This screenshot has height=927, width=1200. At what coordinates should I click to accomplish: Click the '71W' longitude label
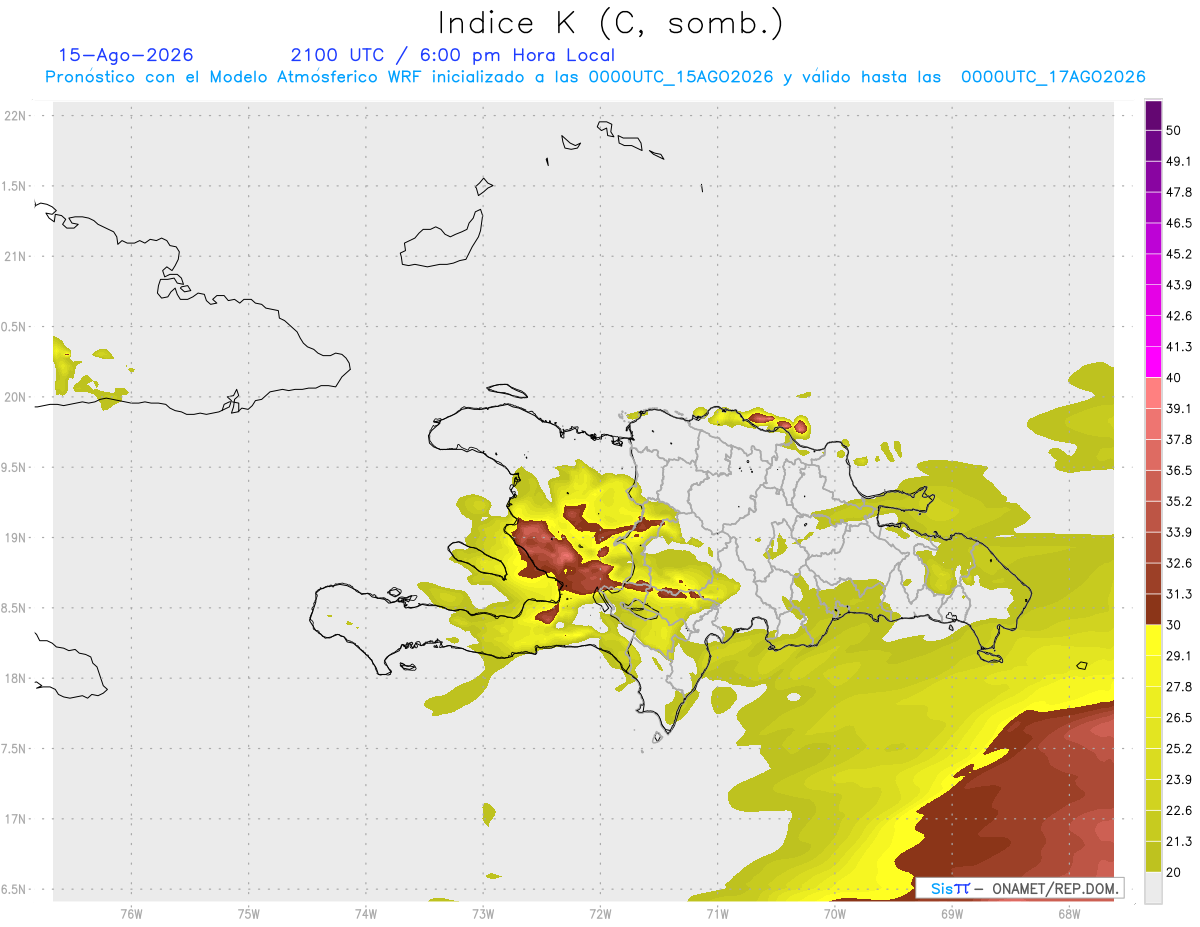click(x=717, y=913)
